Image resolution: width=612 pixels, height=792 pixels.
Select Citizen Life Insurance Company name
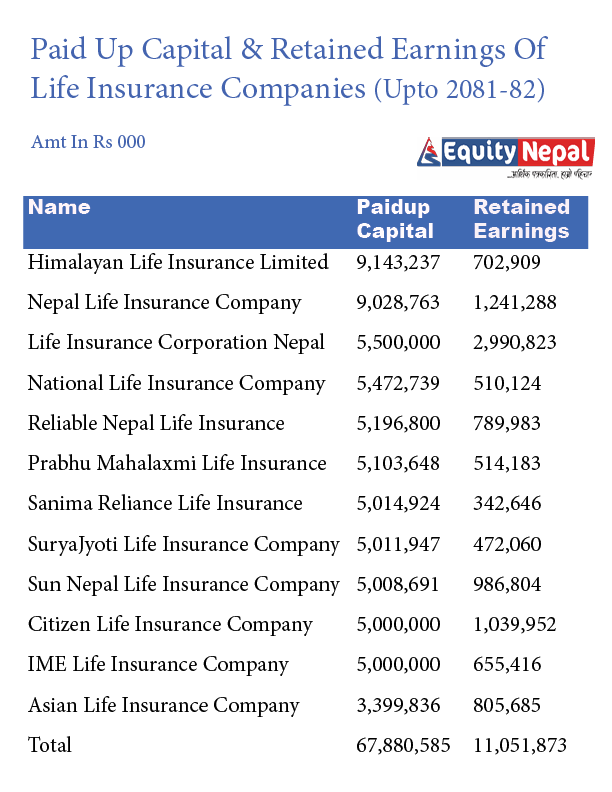point(170,625)
